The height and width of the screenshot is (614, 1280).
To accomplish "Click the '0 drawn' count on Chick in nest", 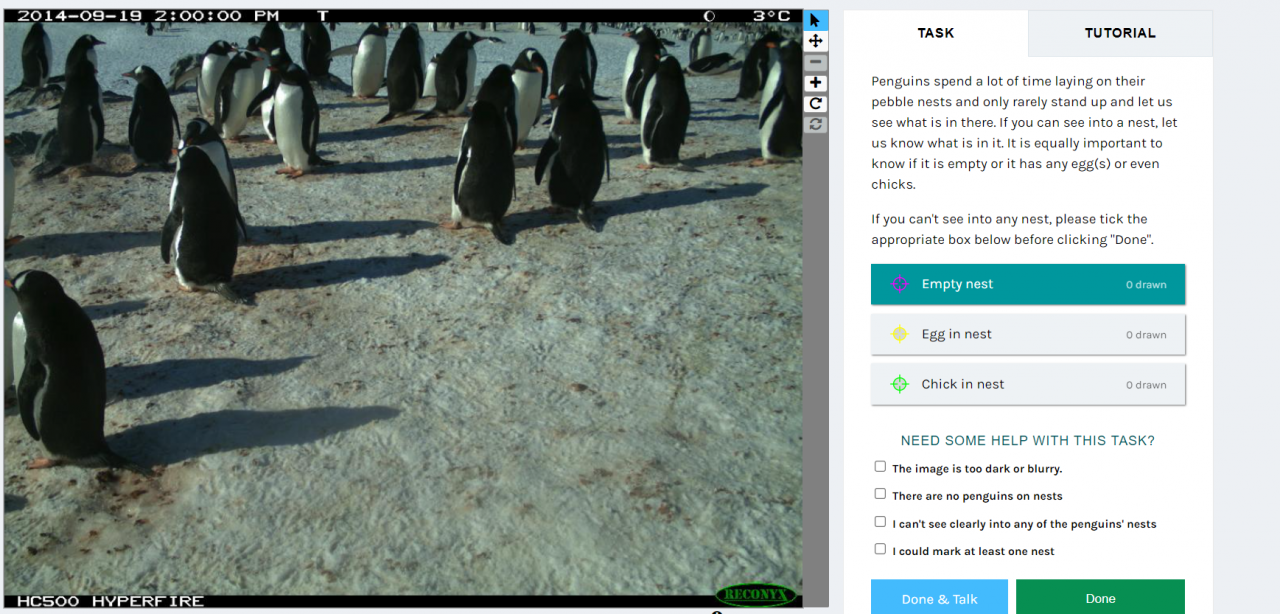I will pos(1146,385).
